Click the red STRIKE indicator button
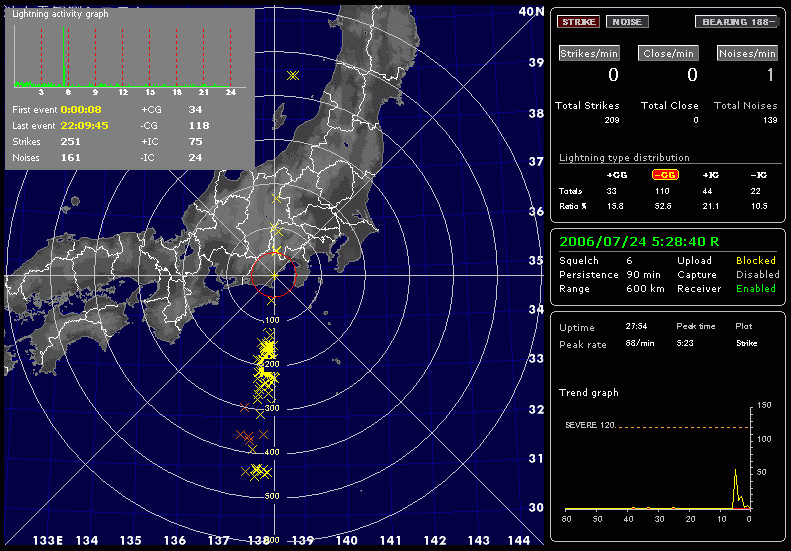Viewport: 791px width, 551px height. pyautogui.click(x=578, y=21)
